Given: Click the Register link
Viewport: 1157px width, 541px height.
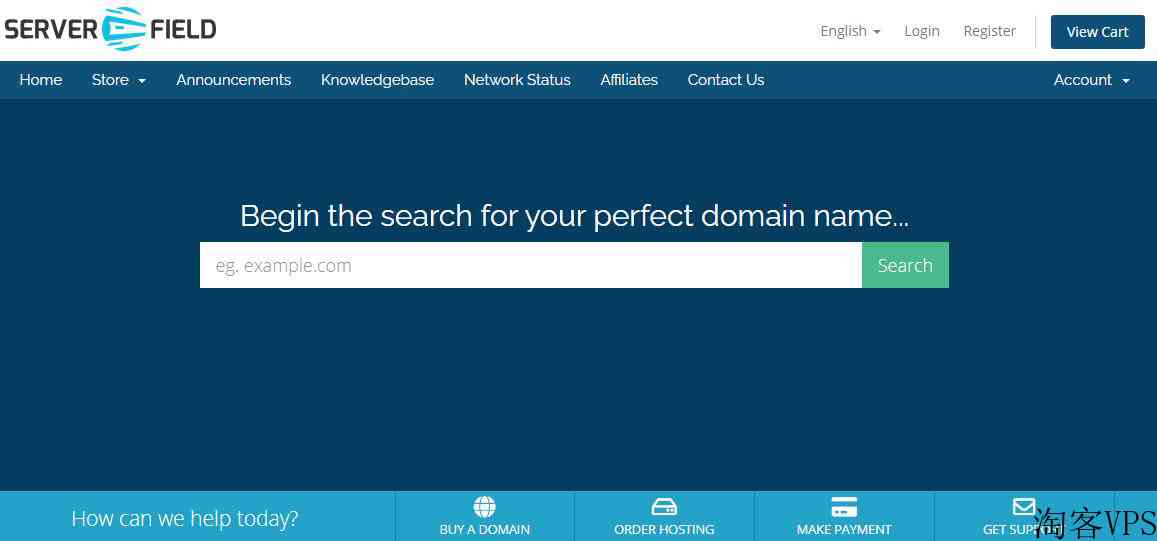Looking at the screenshot, I should click(989, 31).
